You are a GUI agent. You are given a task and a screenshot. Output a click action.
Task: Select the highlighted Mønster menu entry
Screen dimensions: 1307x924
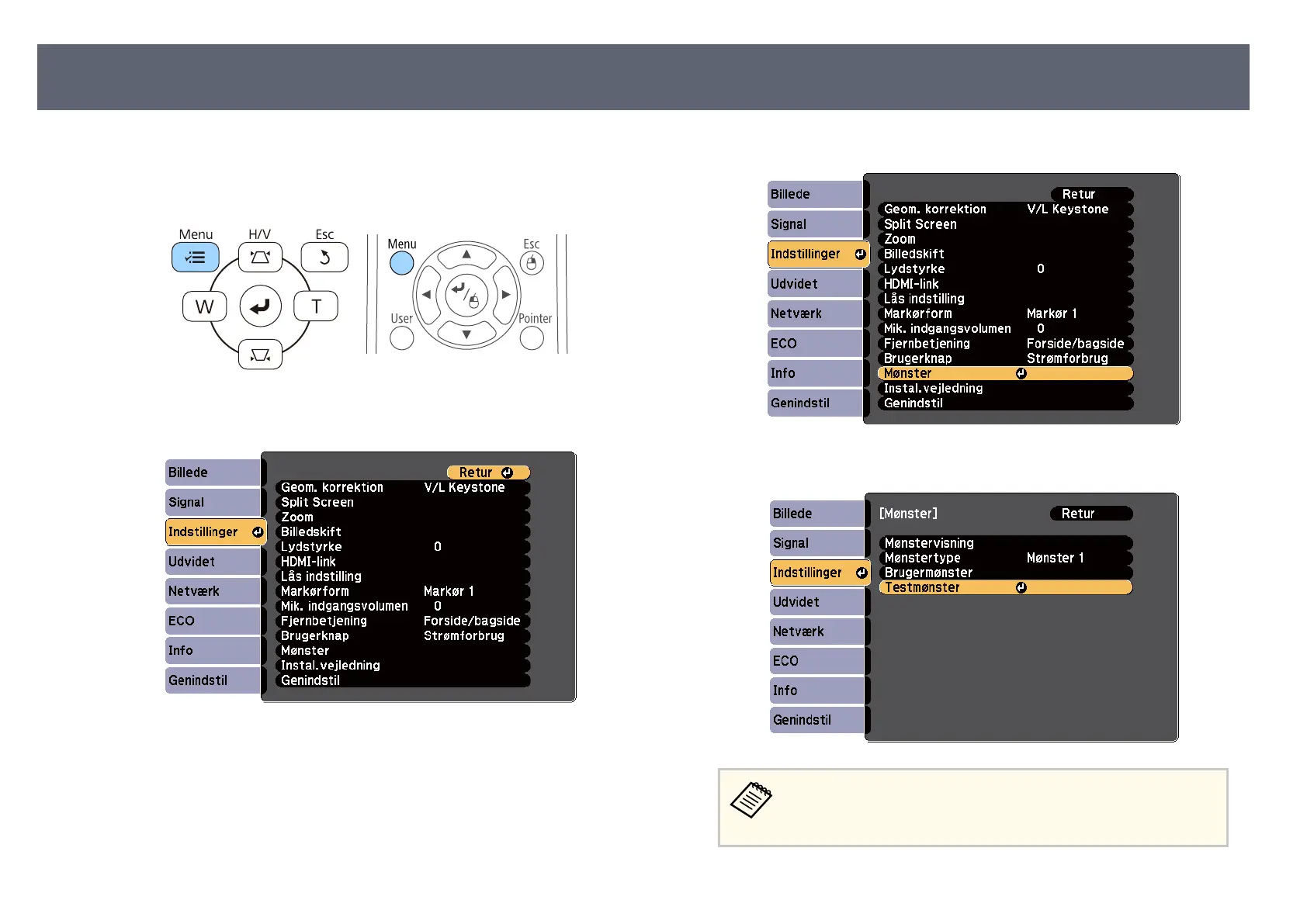click(1005, 373)
